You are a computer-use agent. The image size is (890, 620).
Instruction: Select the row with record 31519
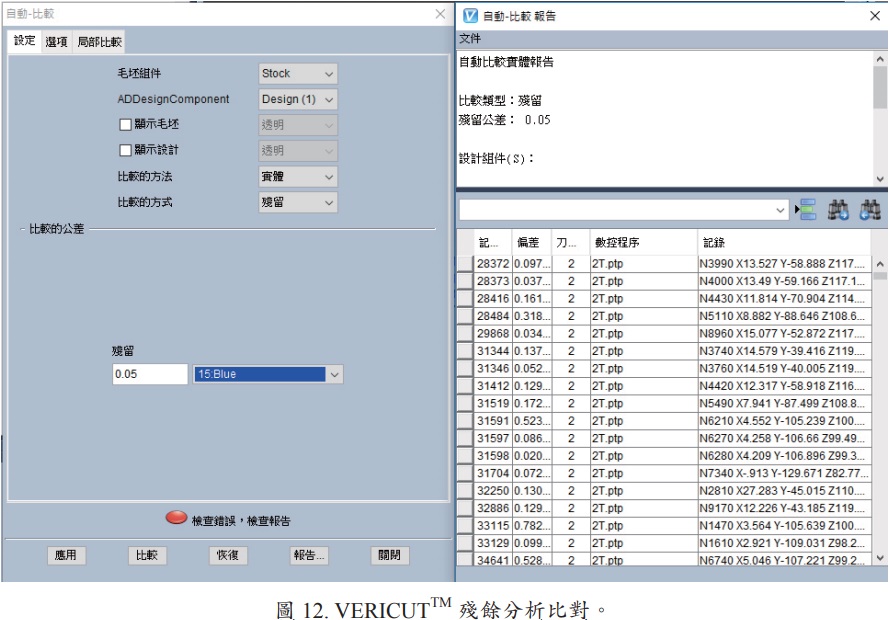tap(664, 404)
